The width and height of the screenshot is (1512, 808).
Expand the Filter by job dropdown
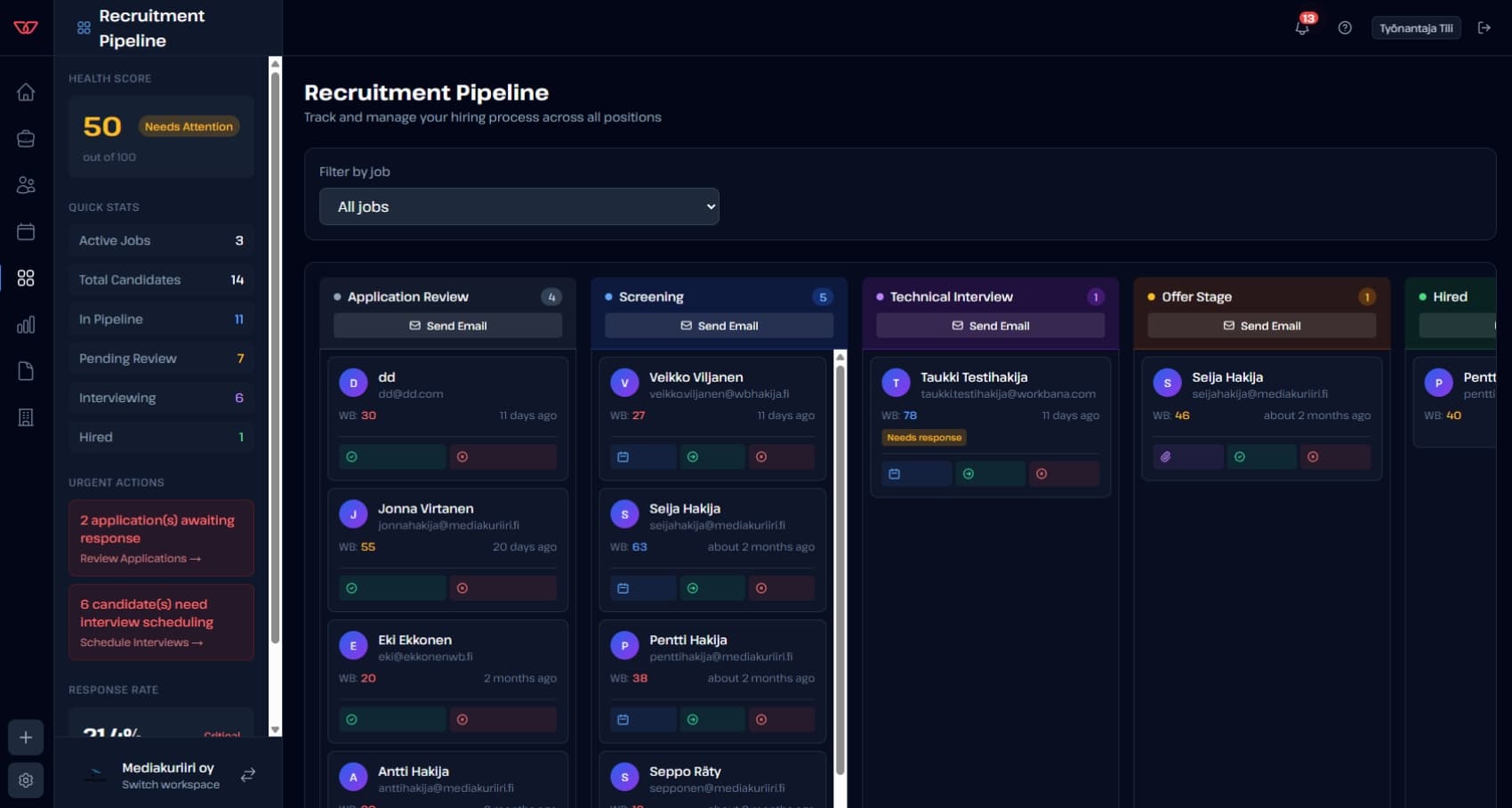pos(519,206)
